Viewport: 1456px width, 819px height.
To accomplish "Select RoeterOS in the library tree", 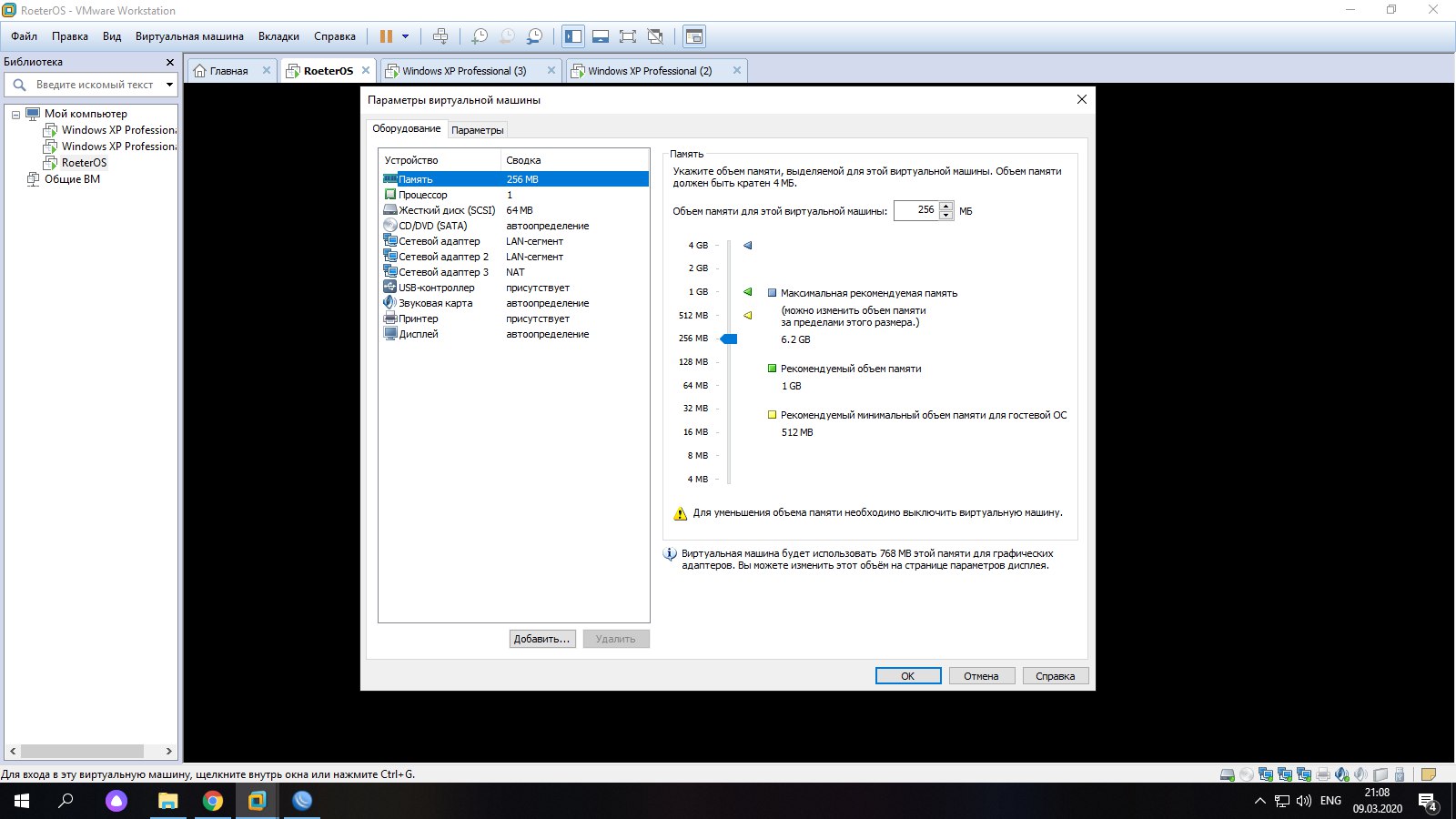I will (x=84, y=163).
